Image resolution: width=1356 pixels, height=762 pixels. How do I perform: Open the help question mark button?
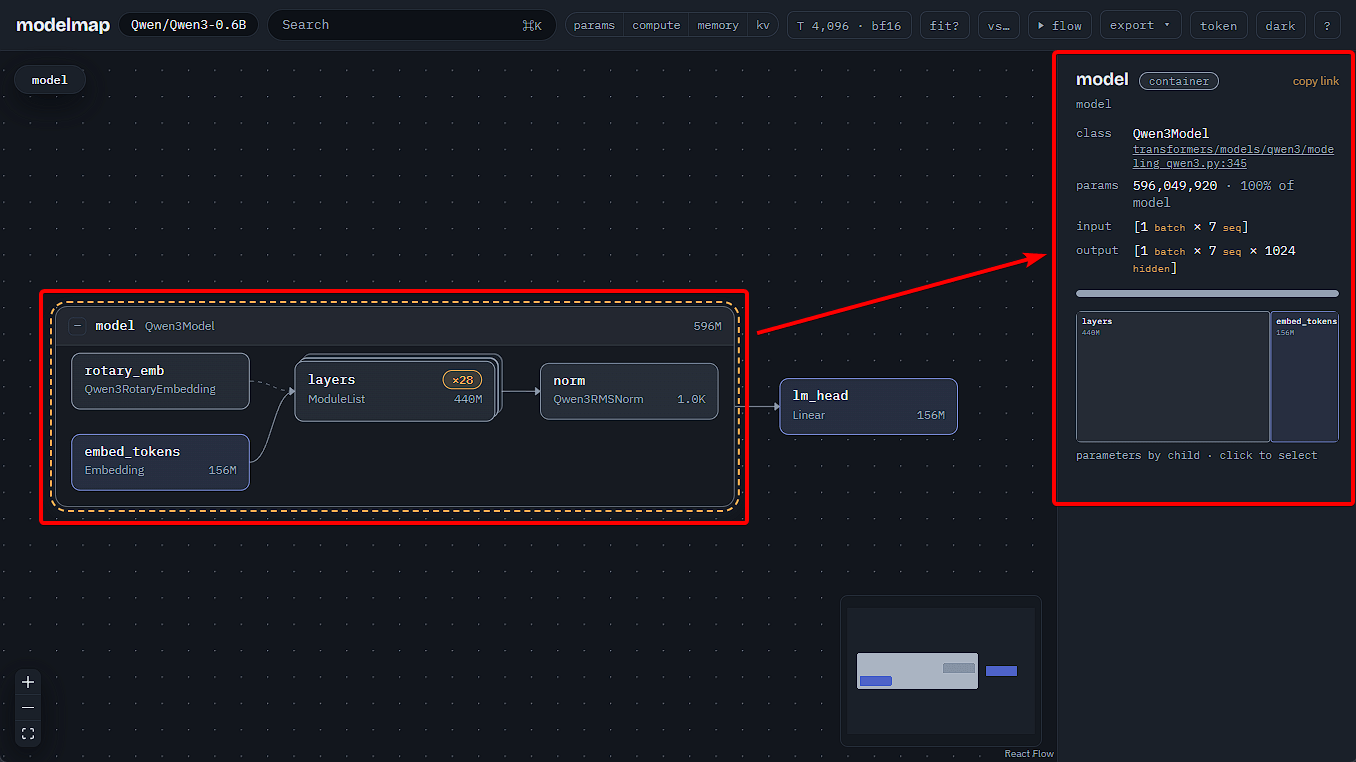point(1327,25)
